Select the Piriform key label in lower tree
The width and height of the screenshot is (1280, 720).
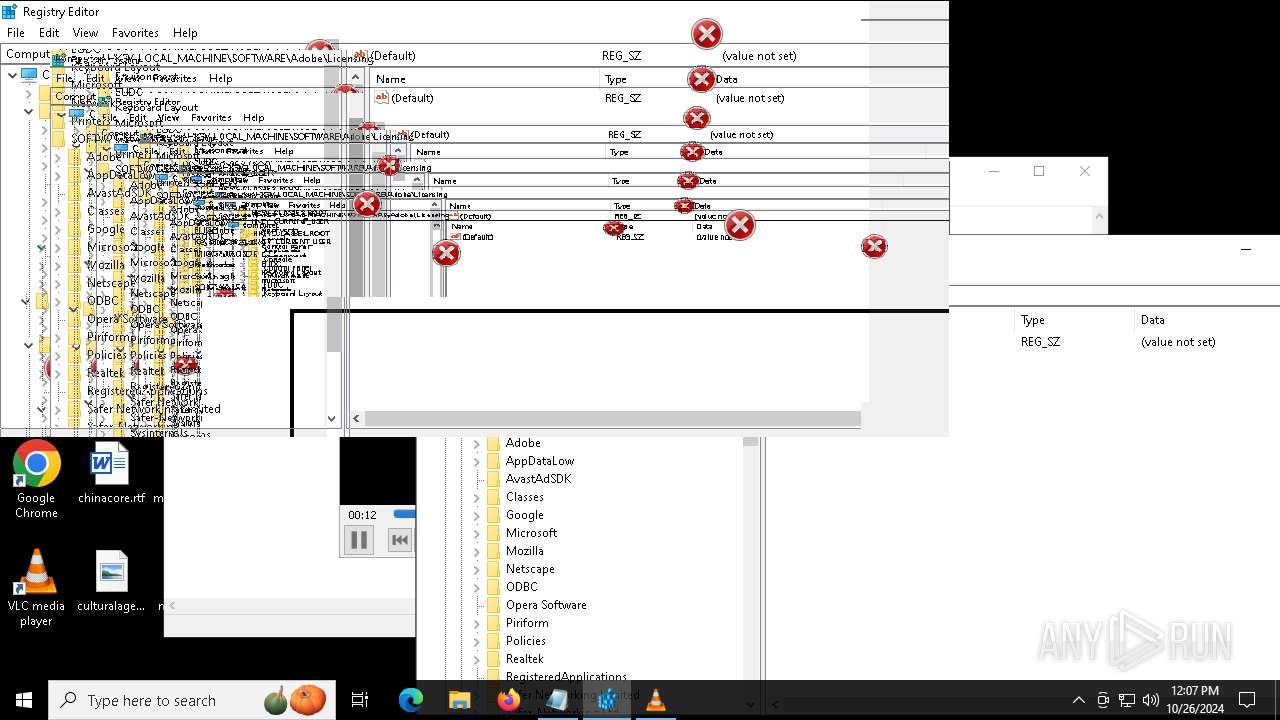tap(526, 623)
